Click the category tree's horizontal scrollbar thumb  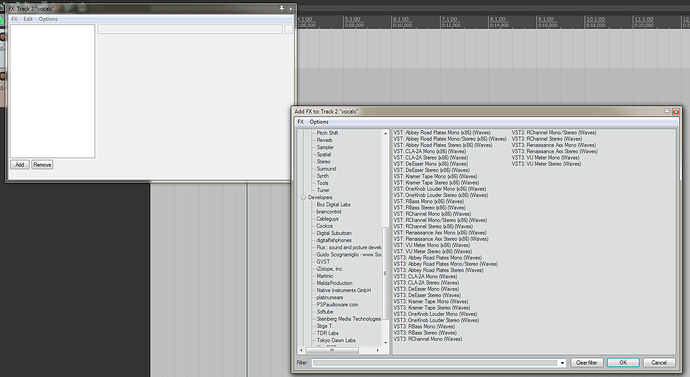[332, 350]
